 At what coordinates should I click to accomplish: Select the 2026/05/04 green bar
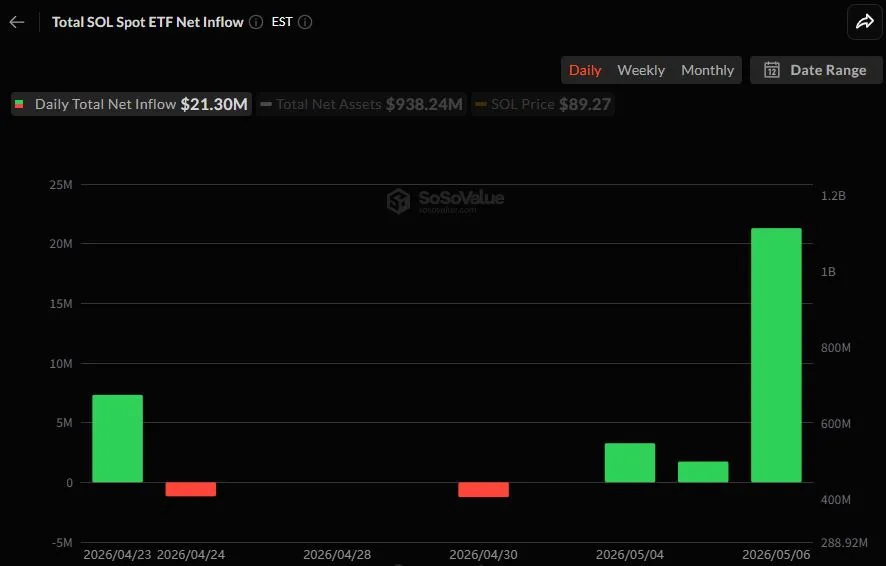point(630,463)
